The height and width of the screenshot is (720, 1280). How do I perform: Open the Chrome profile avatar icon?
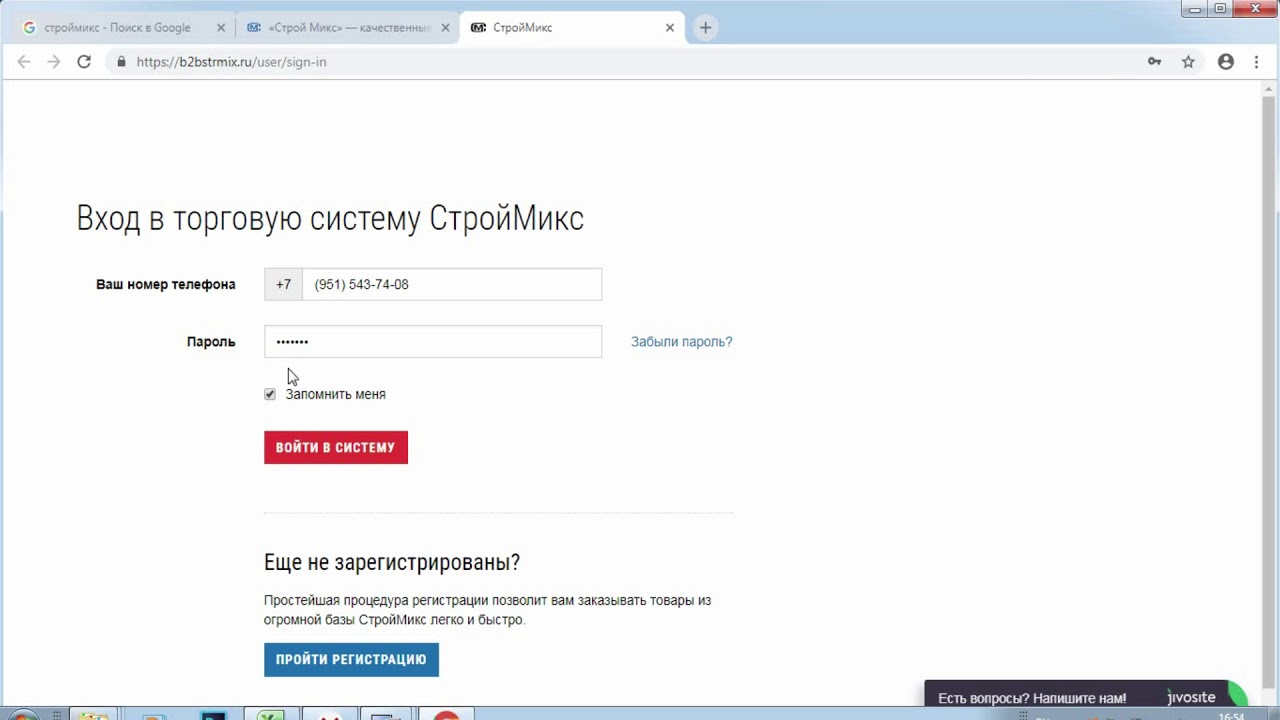pyautogui.click(x=1226, y=62)
